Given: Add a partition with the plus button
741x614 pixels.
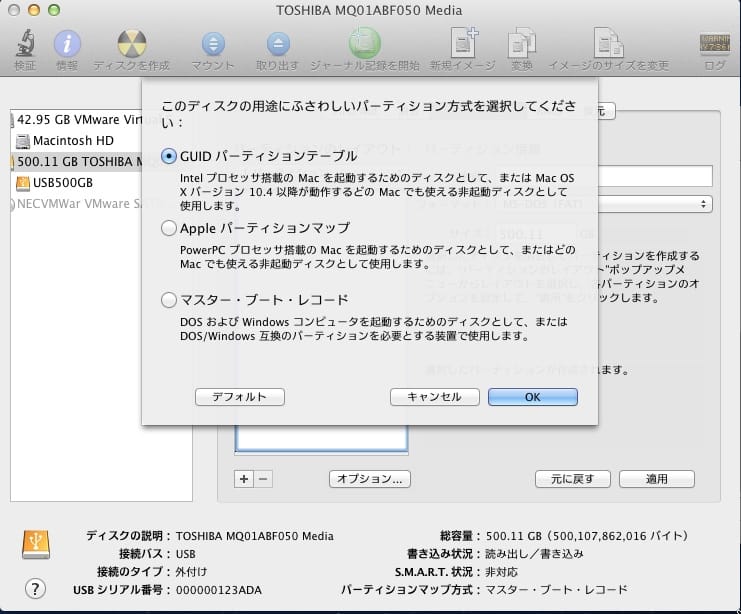Looking at the screenshot, I should [244, 479].
